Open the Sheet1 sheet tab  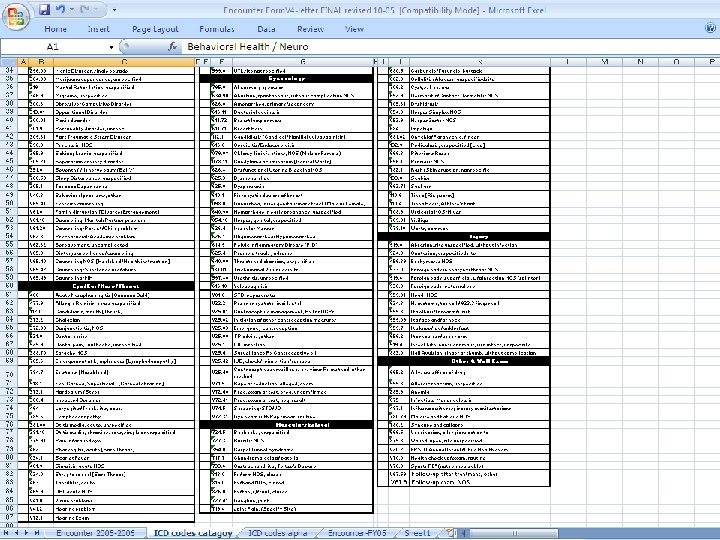(x=418, y=533)
